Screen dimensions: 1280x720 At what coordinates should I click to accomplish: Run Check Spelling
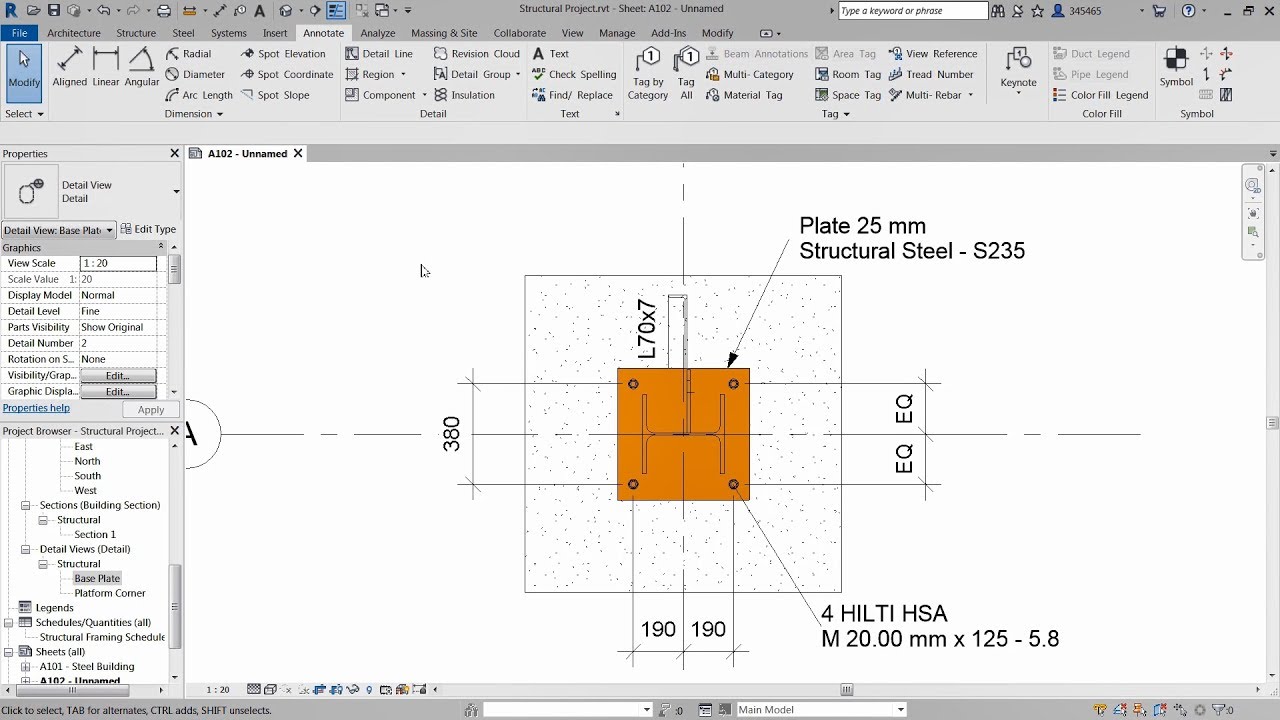click(574, 74)
